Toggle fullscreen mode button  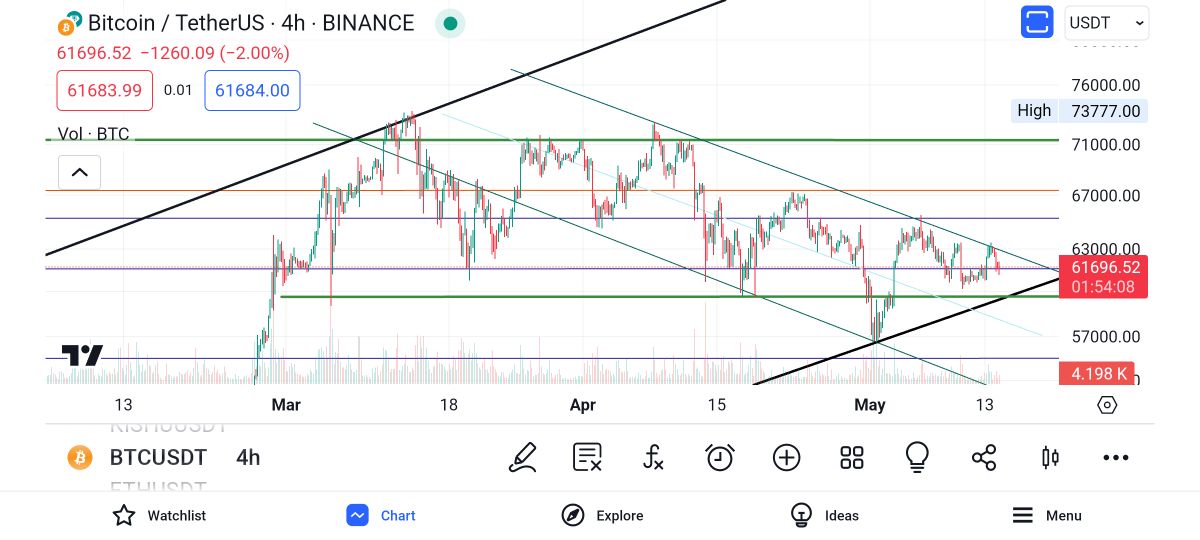tap(1037, 22)
